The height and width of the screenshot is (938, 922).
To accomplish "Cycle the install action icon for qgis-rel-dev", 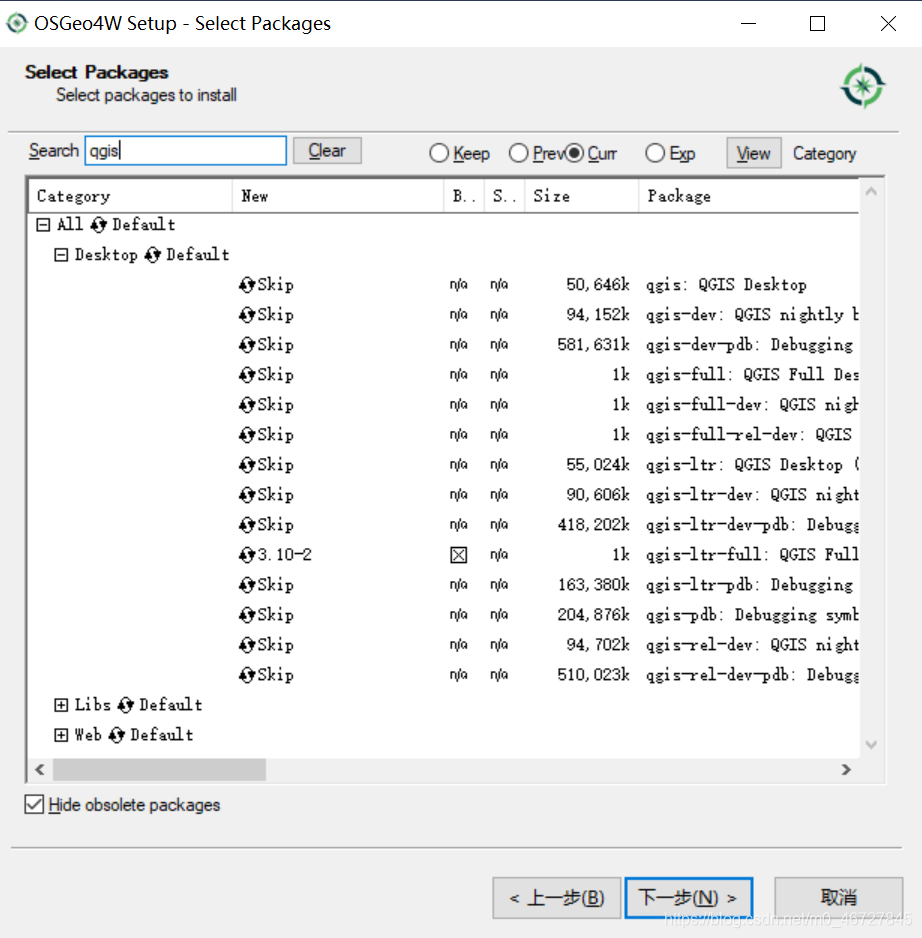I will (x=247, y=645).
